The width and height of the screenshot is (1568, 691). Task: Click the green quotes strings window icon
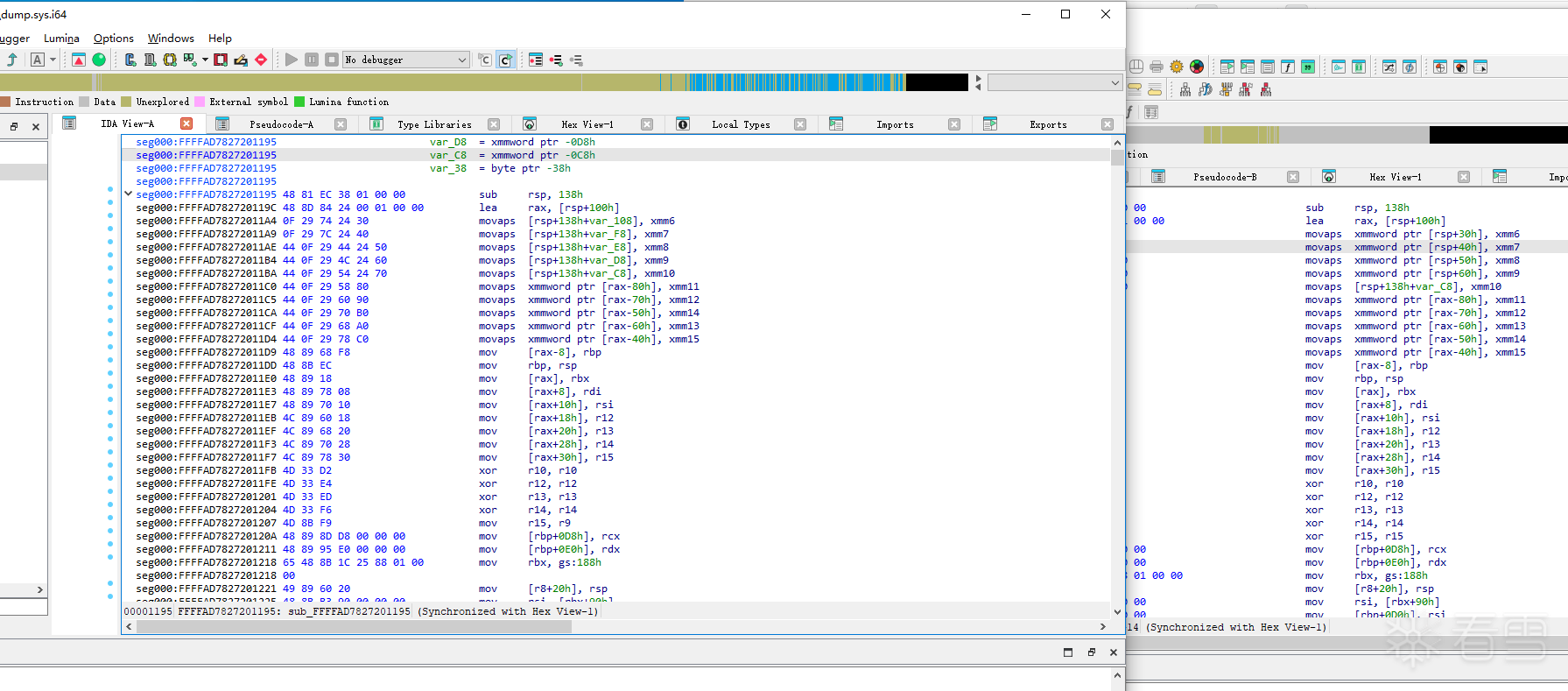pyautogui.click(x=1308, y=67)
